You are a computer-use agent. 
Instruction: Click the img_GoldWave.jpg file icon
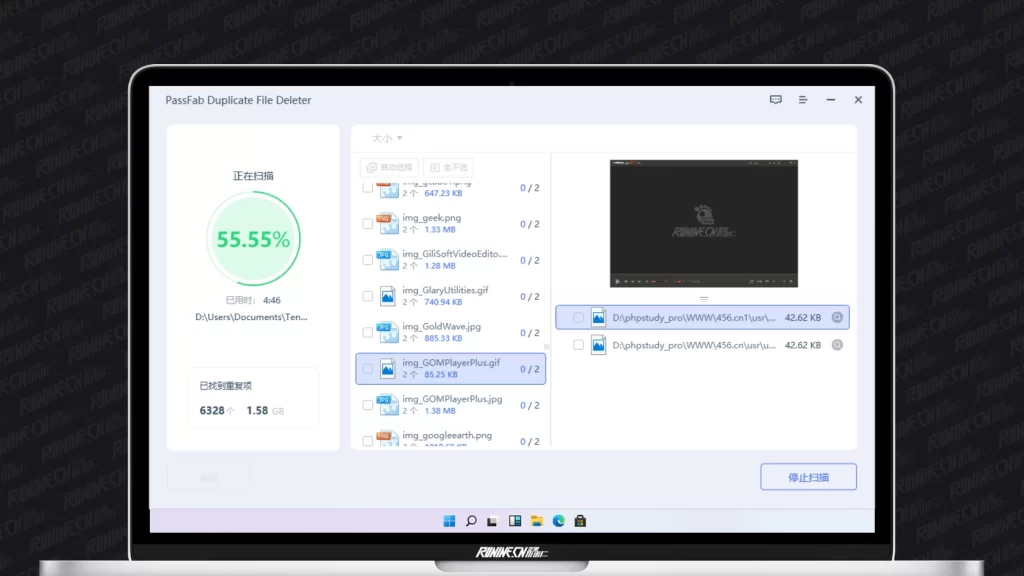pyautogui.click(x=387, y=332)
